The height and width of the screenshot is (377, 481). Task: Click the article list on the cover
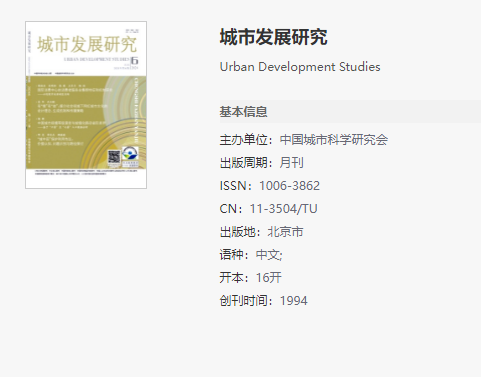click(x=72, y=115)
